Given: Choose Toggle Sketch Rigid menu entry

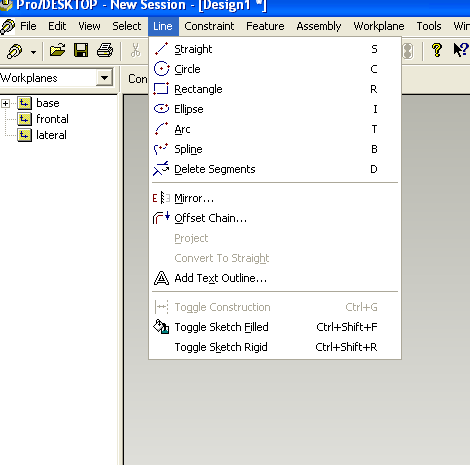Looking at the screenshot, I should tap(275, 347).
